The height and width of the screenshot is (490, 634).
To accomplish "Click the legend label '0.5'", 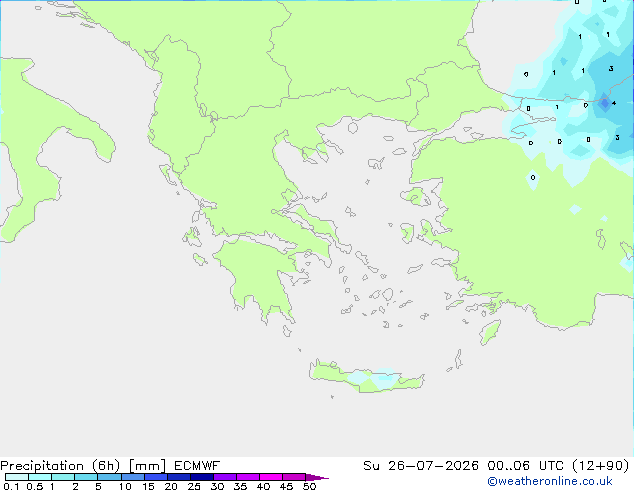I will pos(34,486).
